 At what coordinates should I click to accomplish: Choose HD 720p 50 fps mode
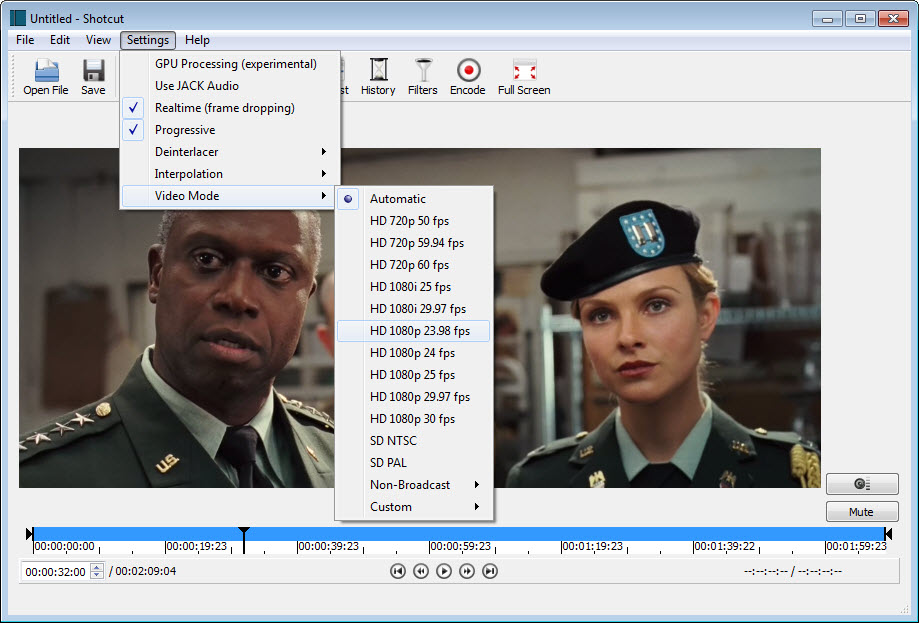414,221
